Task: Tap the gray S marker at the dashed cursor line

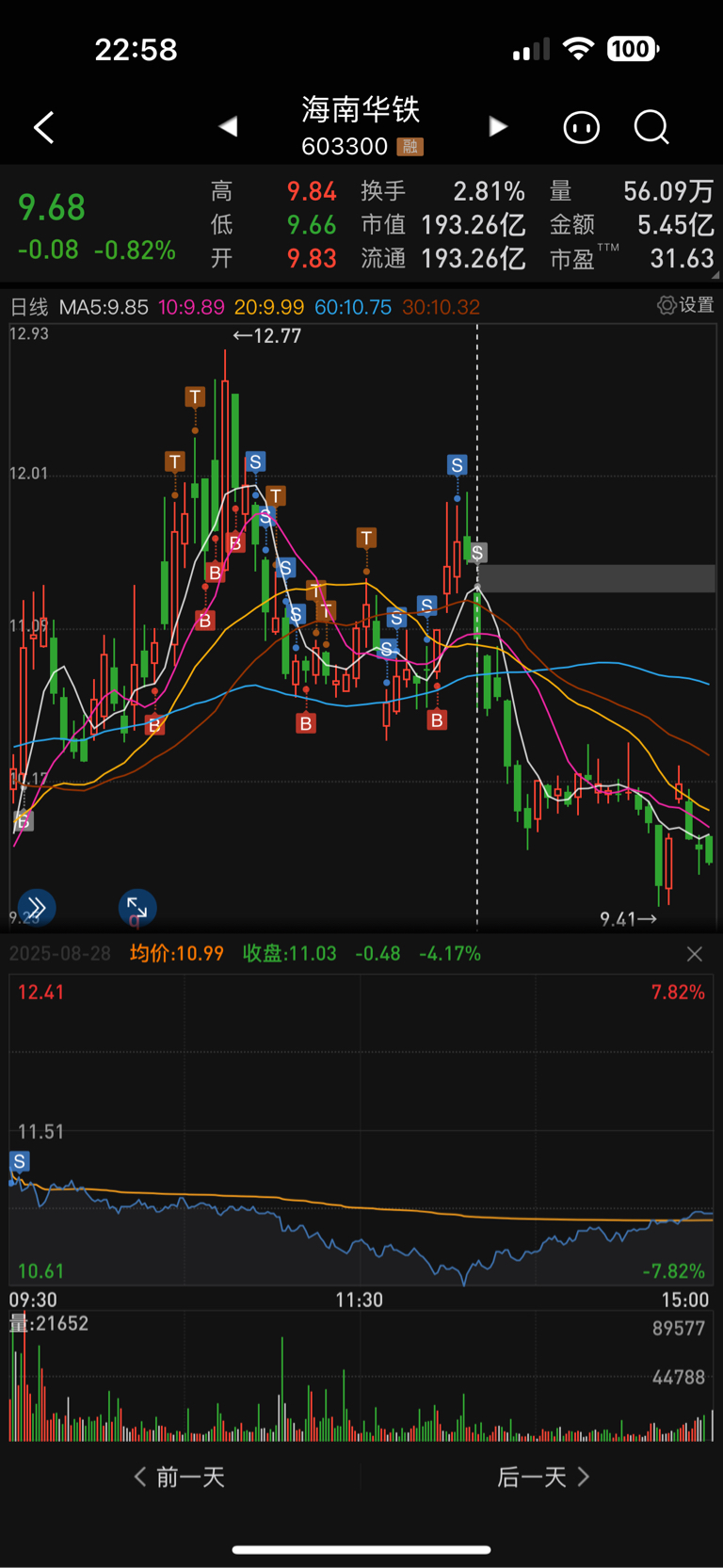Action: pyautogui.click(x=477, y=553)
